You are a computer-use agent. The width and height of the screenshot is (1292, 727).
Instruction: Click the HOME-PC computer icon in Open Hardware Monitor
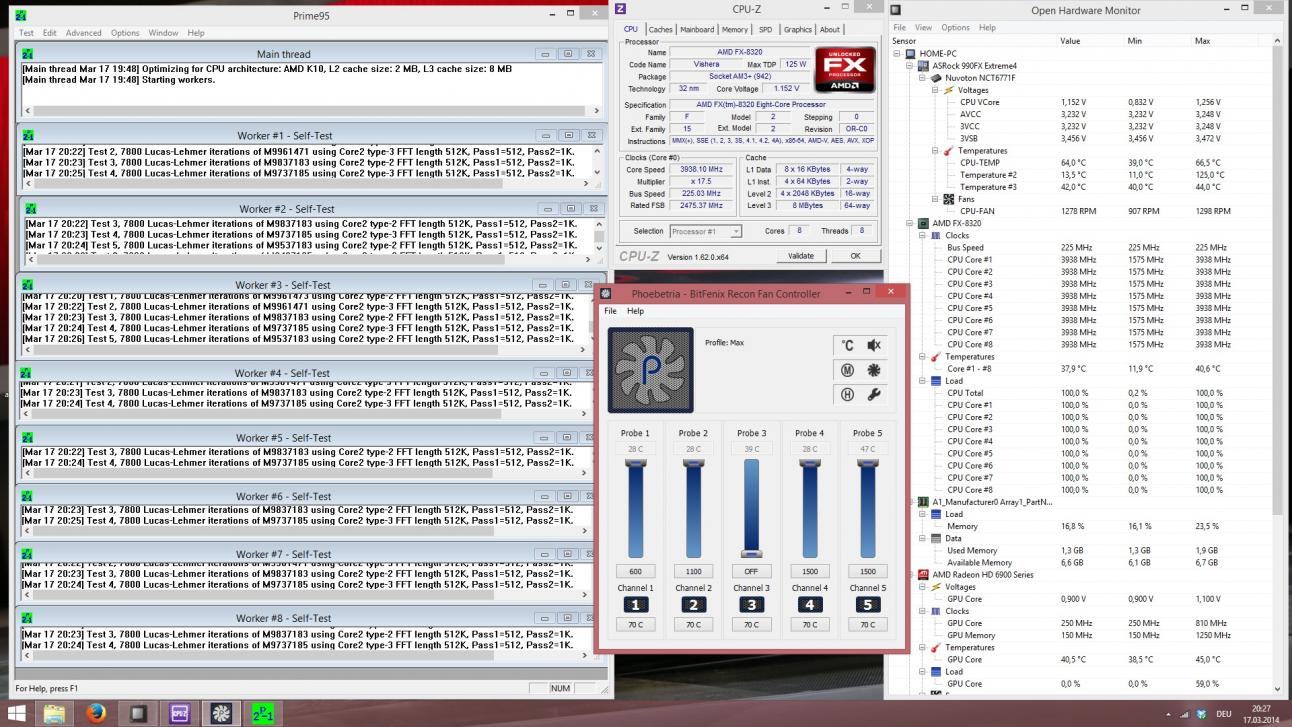pos(911,53)
